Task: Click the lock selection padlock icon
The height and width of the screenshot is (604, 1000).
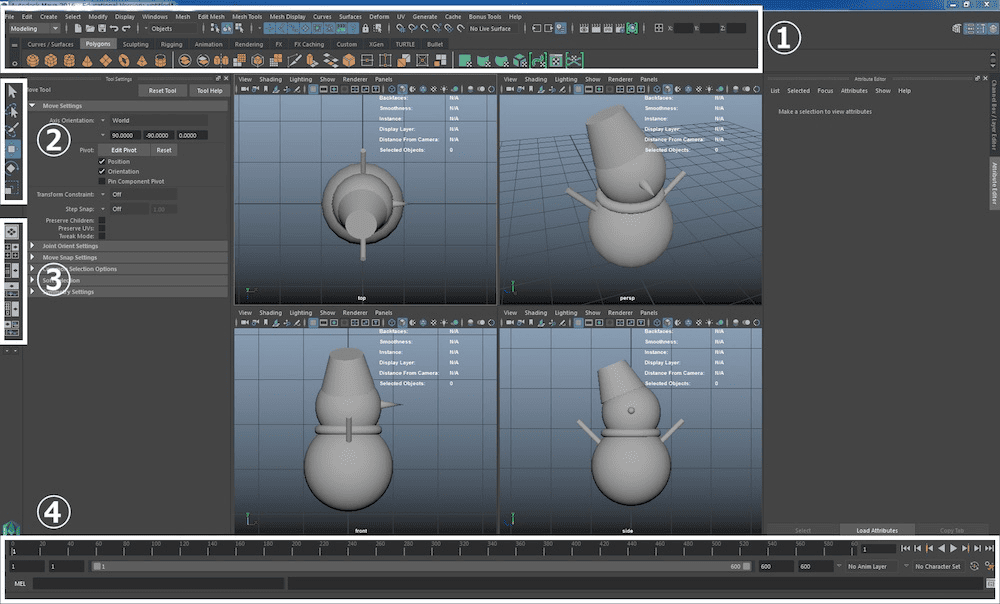Action: click(x=365, y=28)
